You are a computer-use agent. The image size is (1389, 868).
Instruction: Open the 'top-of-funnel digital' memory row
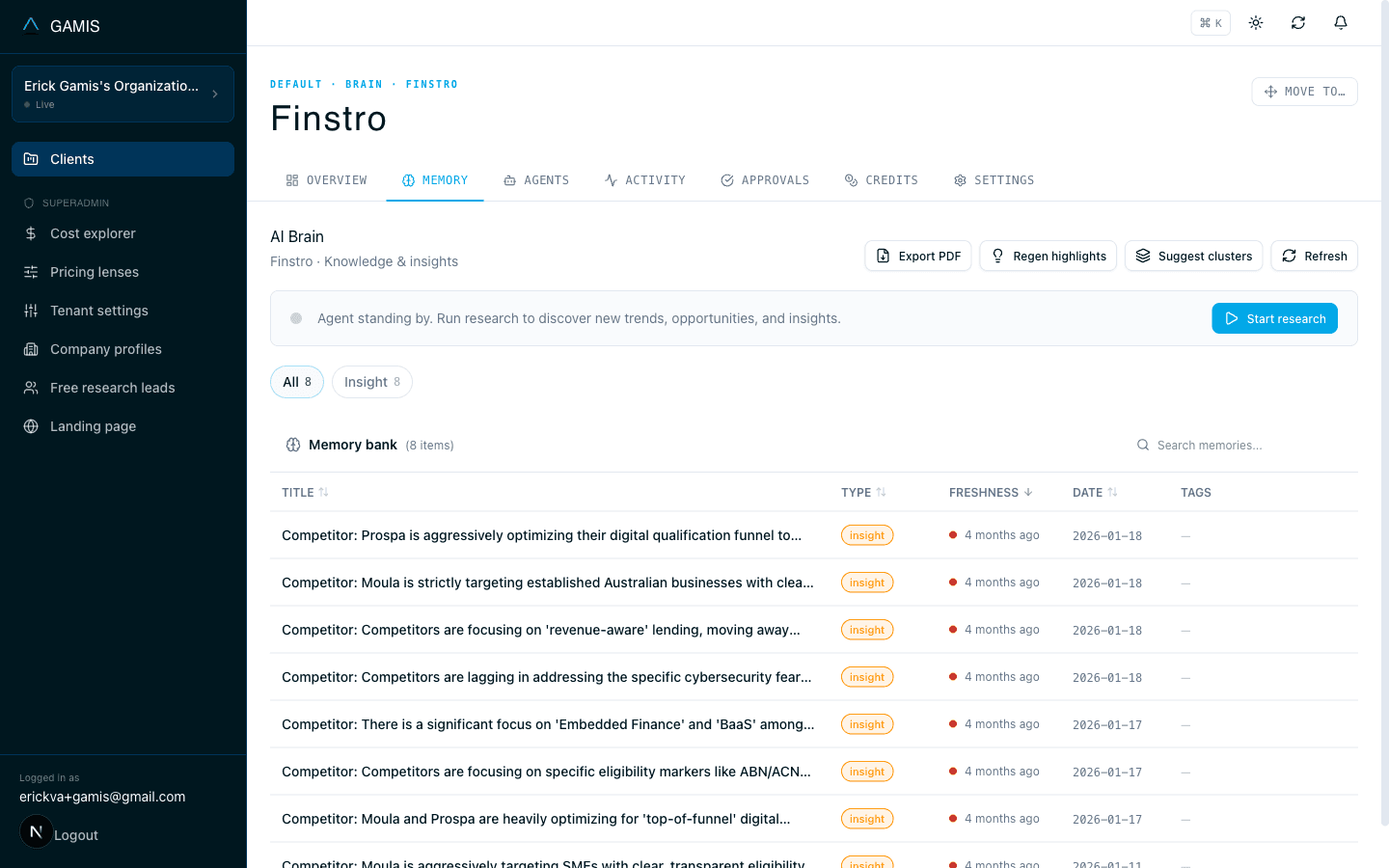pos(814,819)
